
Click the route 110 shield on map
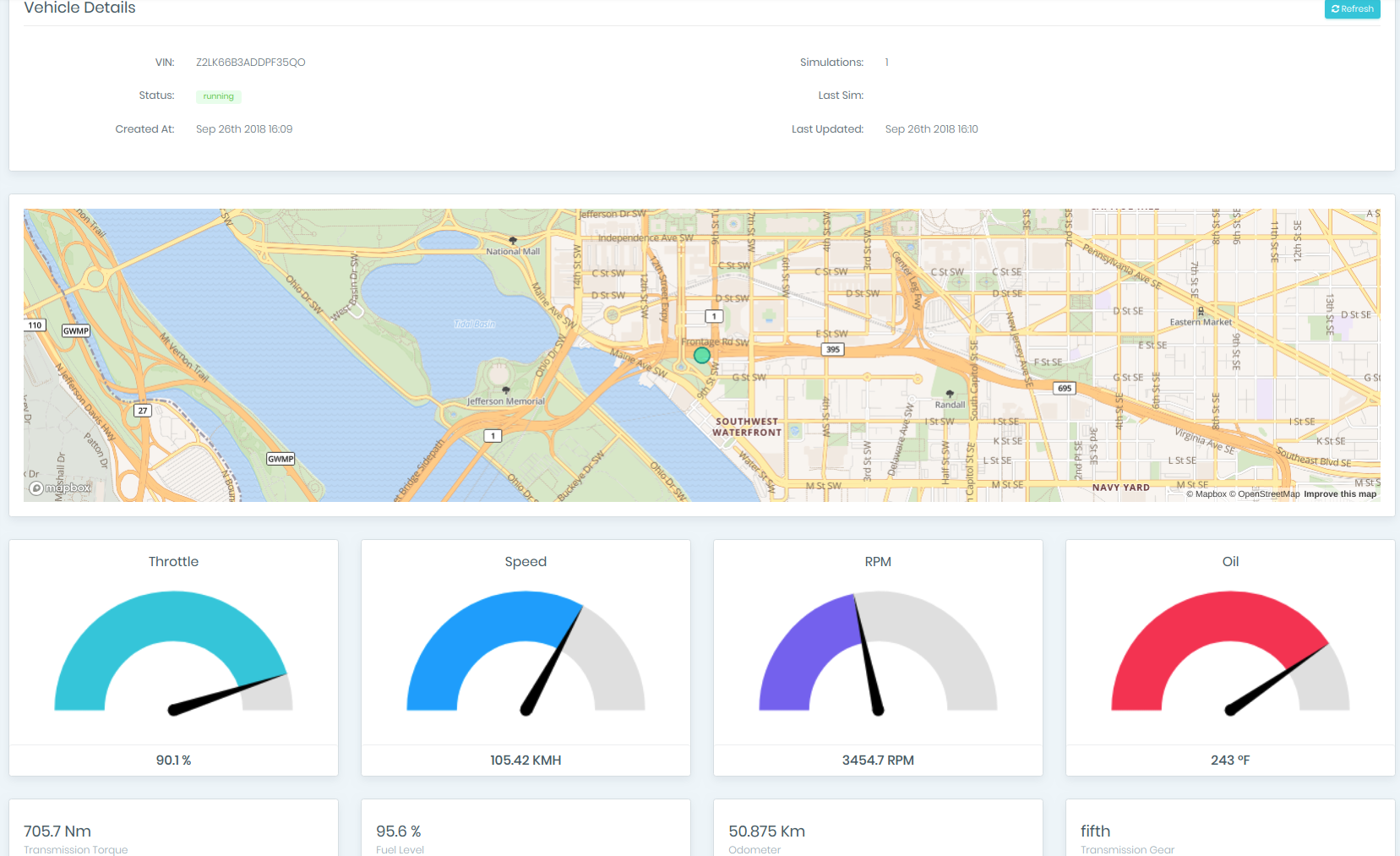(x=35, y=325)
